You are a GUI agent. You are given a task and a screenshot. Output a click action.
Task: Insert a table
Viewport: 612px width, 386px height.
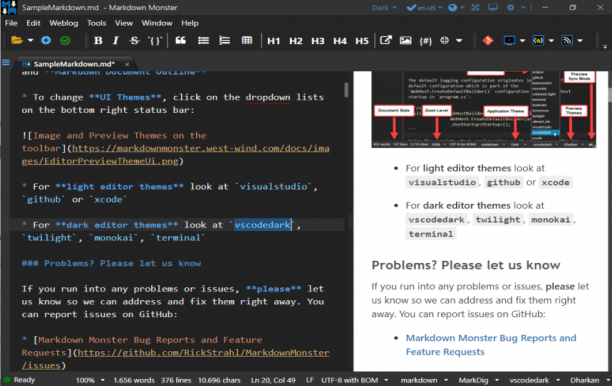pyautogui.click(x=247, y=40)
